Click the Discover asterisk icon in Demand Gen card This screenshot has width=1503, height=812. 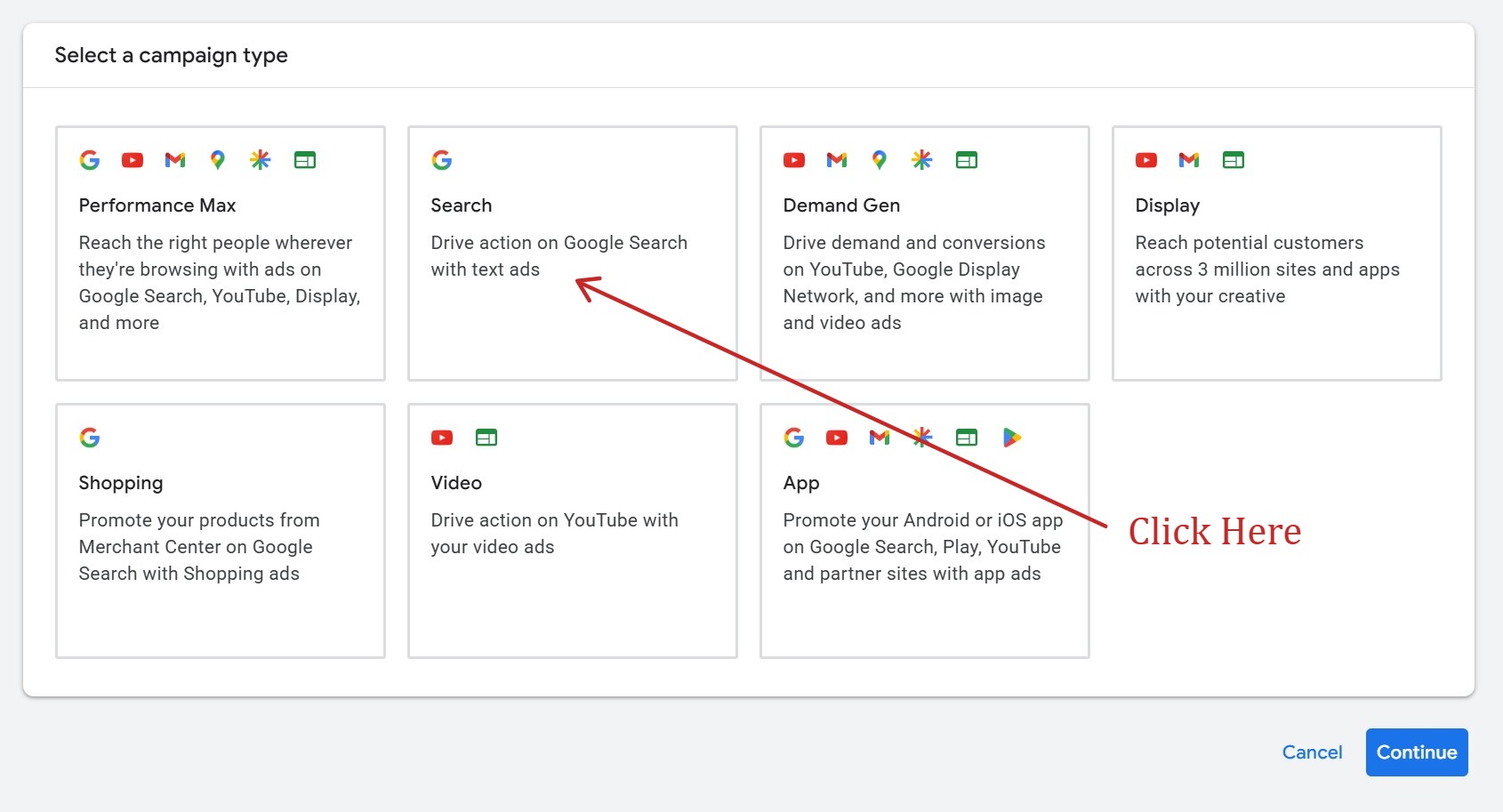tap(922, 160)
